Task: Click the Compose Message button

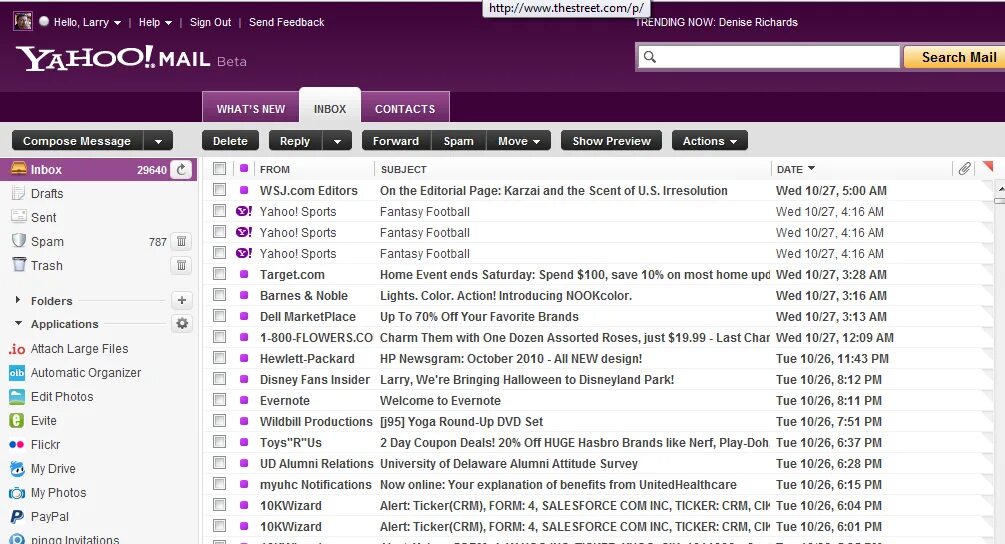Action: click(77, 141)
